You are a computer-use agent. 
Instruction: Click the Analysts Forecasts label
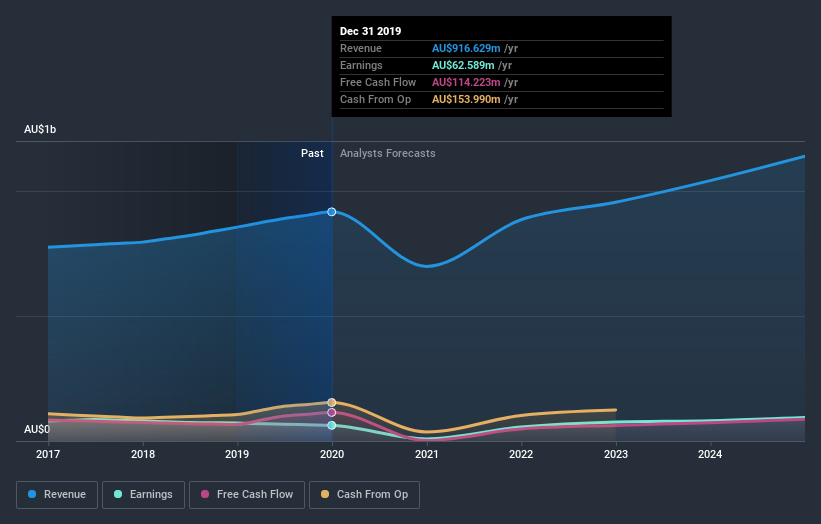[x=387, y=153]
